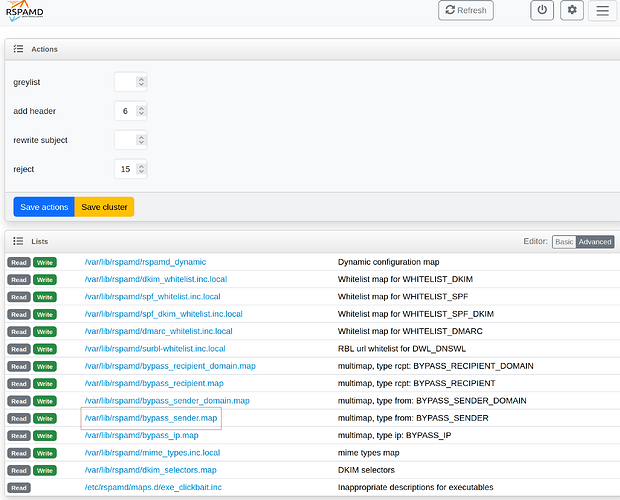Click Read badge for bypass_ip.map row
The width and height of the screenshot is (620, 500).
click(19, 436)
